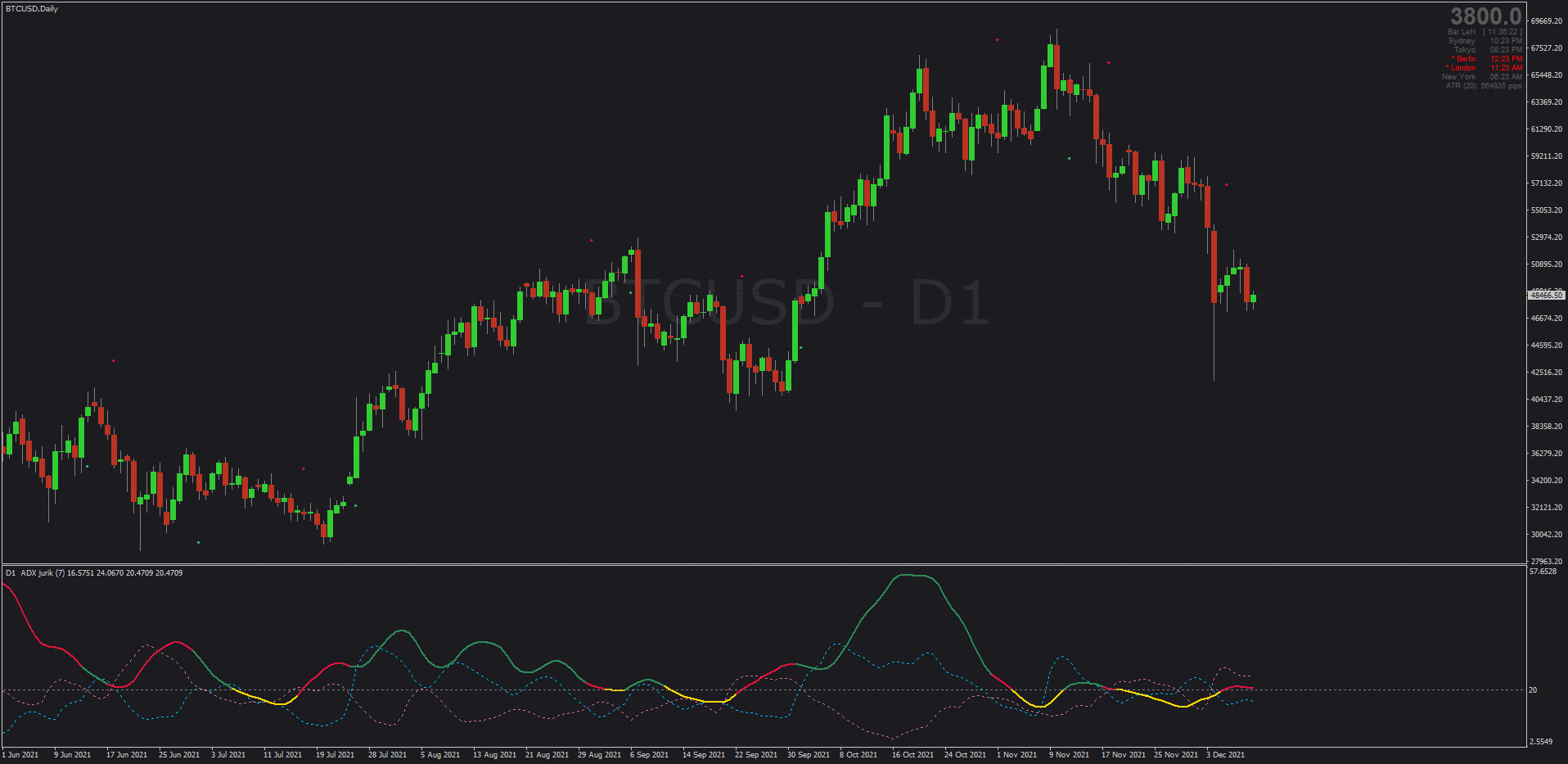1568x764 pixels.
Task: Select the 28 Jul 2021 date label
Action: click(388, 755)
